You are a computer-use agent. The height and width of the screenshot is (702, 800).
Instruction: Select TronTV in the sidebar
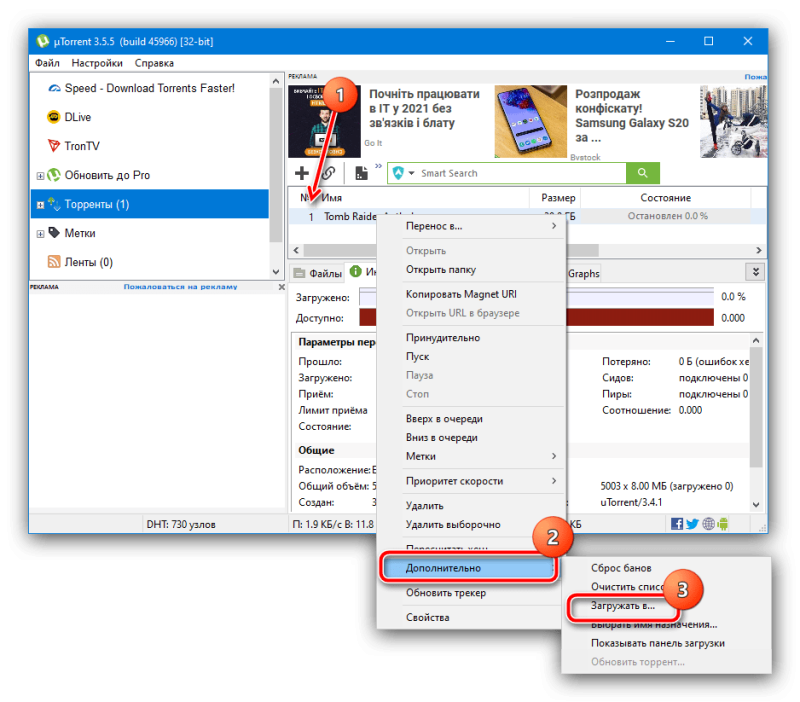[82, 146]
